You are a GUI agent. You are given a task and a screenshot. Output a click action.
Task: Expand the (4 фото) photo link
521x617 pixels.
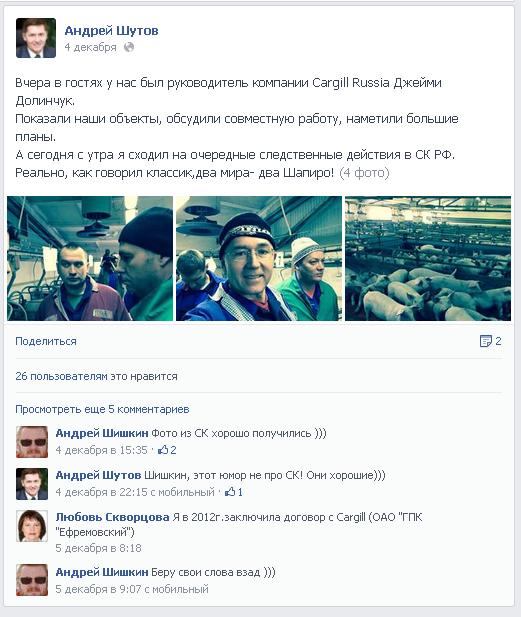tap(364, 173)
